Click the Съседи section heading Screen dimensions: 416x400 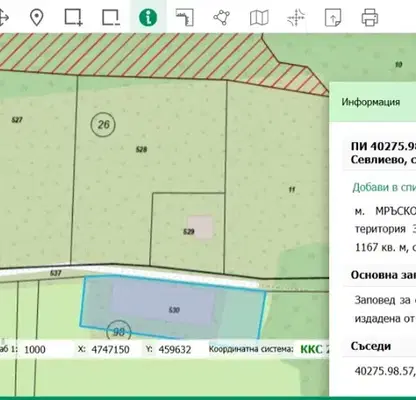tap(371, 346)
